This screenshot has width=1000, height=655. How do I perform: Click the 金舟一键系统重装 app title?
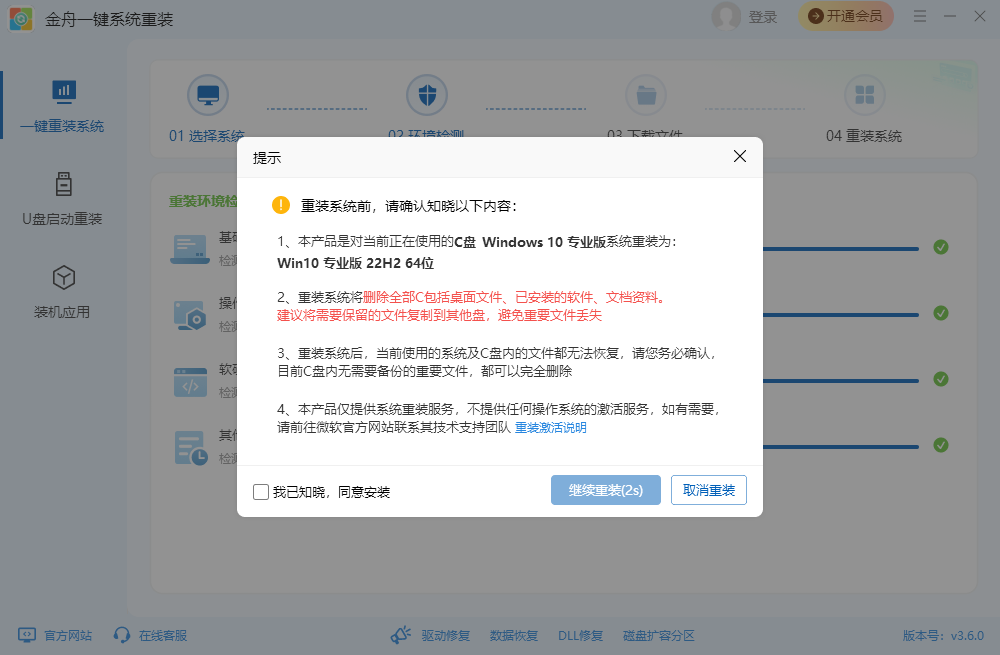(x=109, y=20)
